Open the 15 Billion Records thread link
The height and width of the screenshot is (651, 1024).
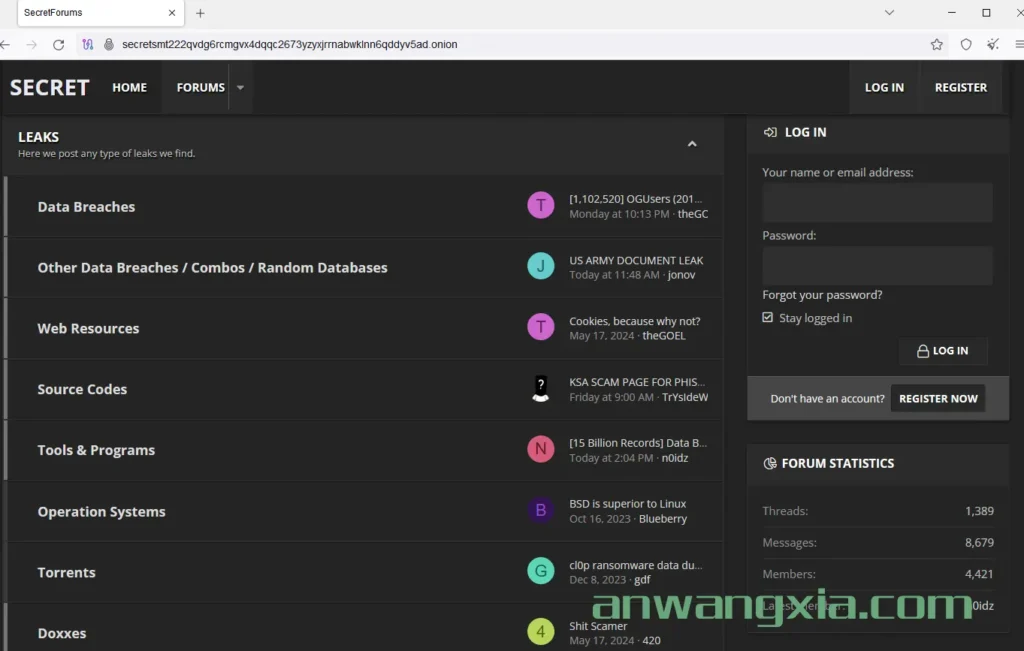(637, 443)
